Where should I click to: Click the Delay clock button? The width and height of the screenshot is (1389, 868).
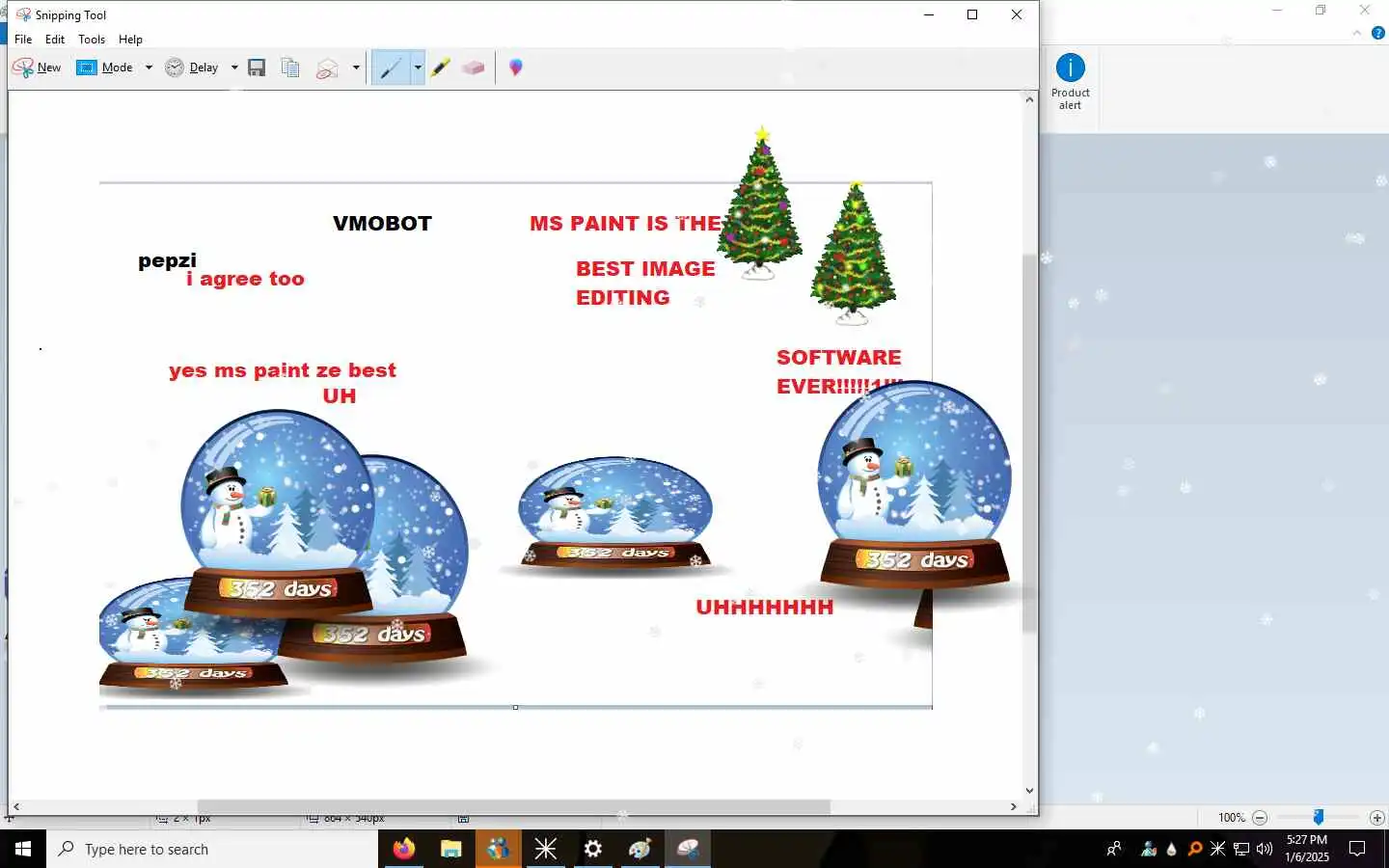(192, 68)
